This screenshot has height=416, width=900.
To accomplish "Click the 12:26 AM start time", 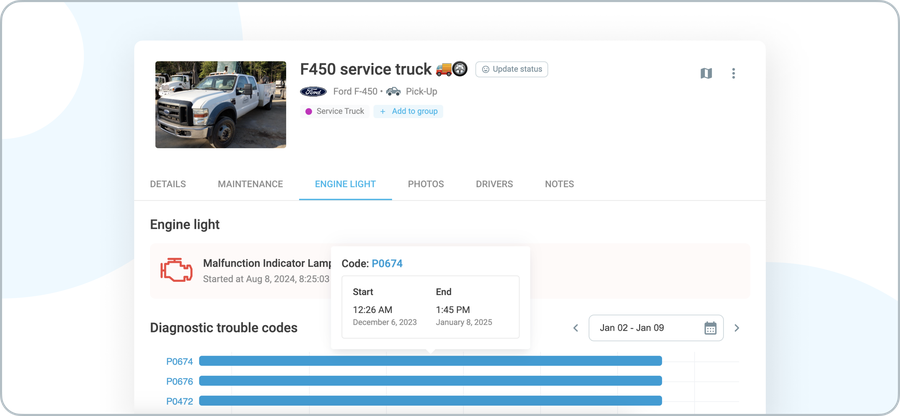I will (x=372, y=310).
